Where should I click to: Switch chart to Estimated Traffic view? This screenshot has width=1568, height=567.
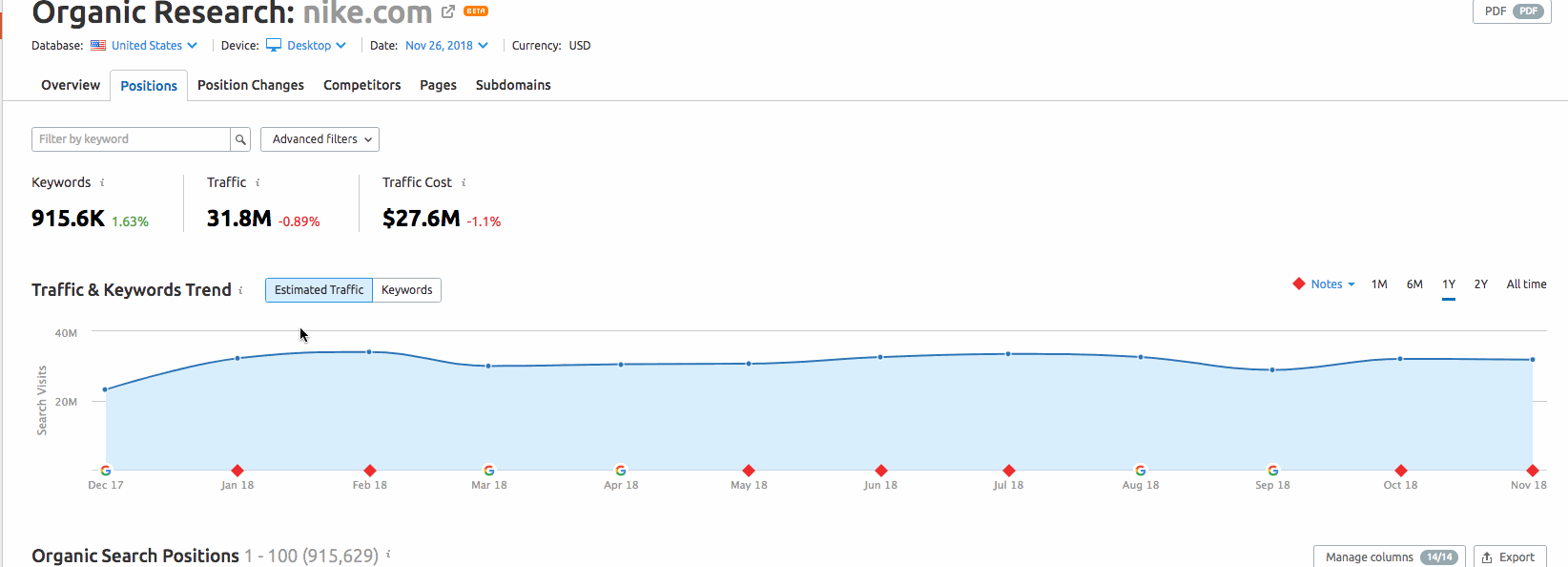tap(319, 290)
